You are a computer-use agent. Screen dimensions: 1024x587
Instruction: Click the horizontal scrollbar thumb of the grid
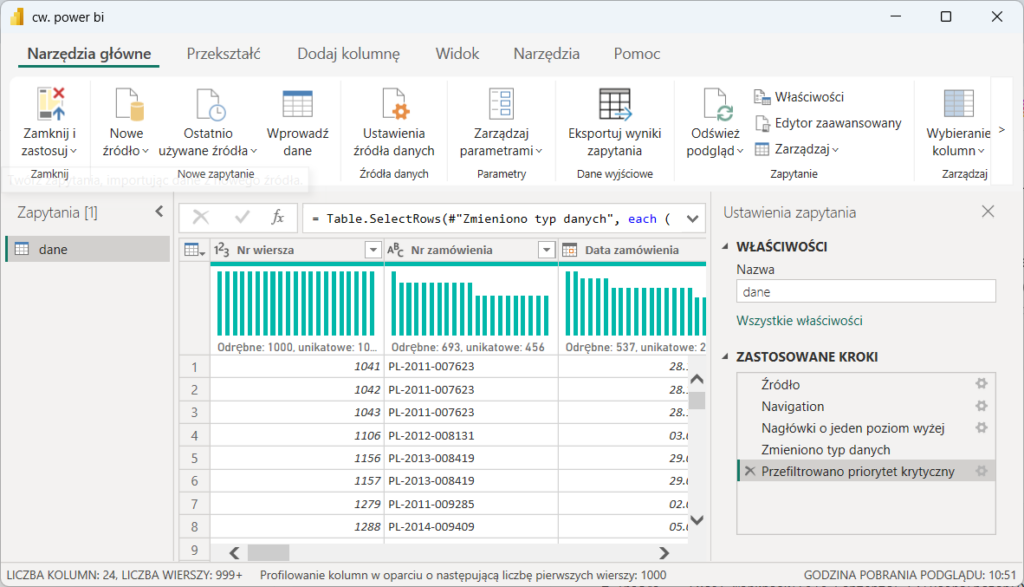point(268,553)
